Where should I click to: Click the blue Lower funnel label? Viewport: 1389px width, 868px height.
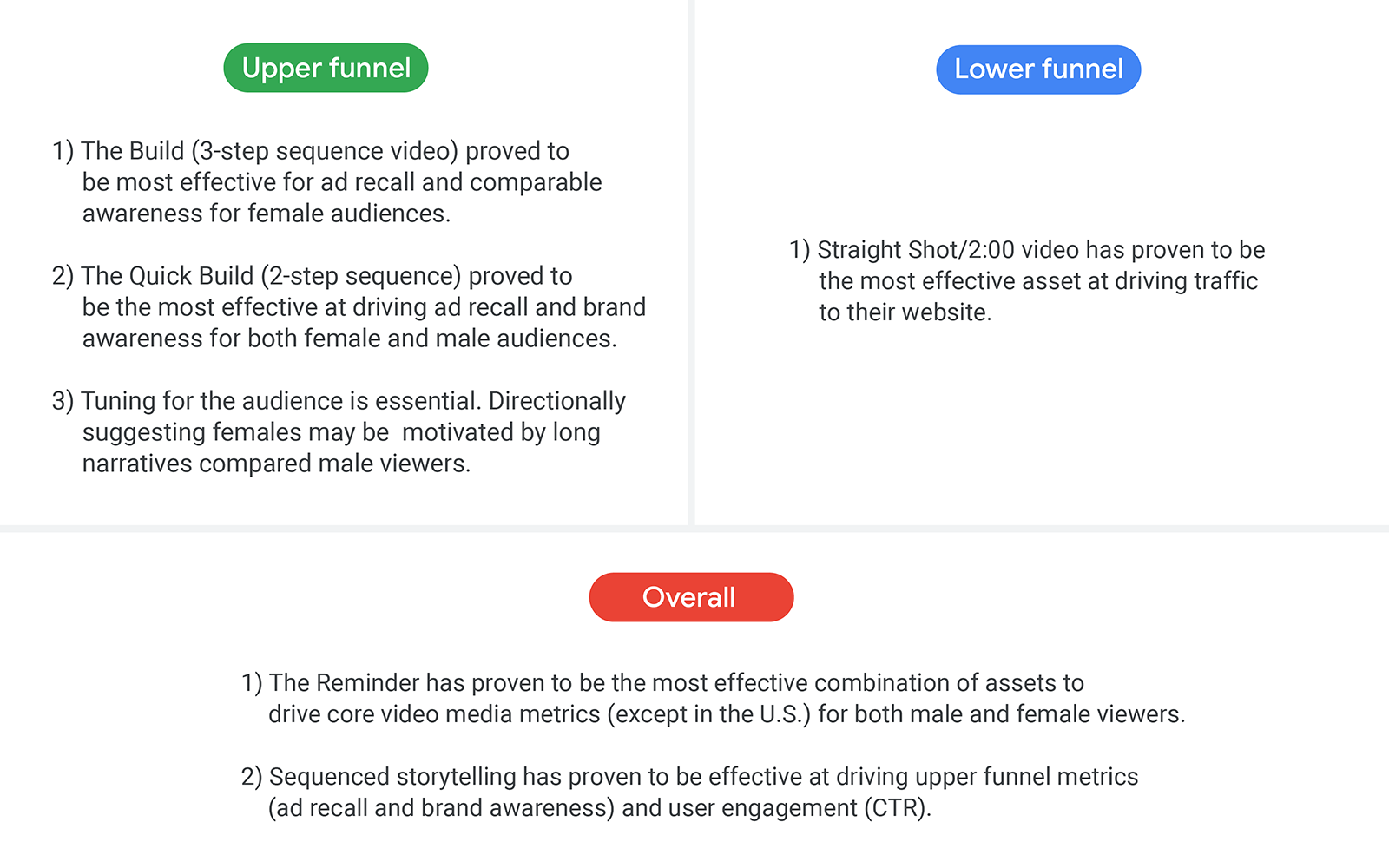pyautogui.click(x=1038, y=69)
